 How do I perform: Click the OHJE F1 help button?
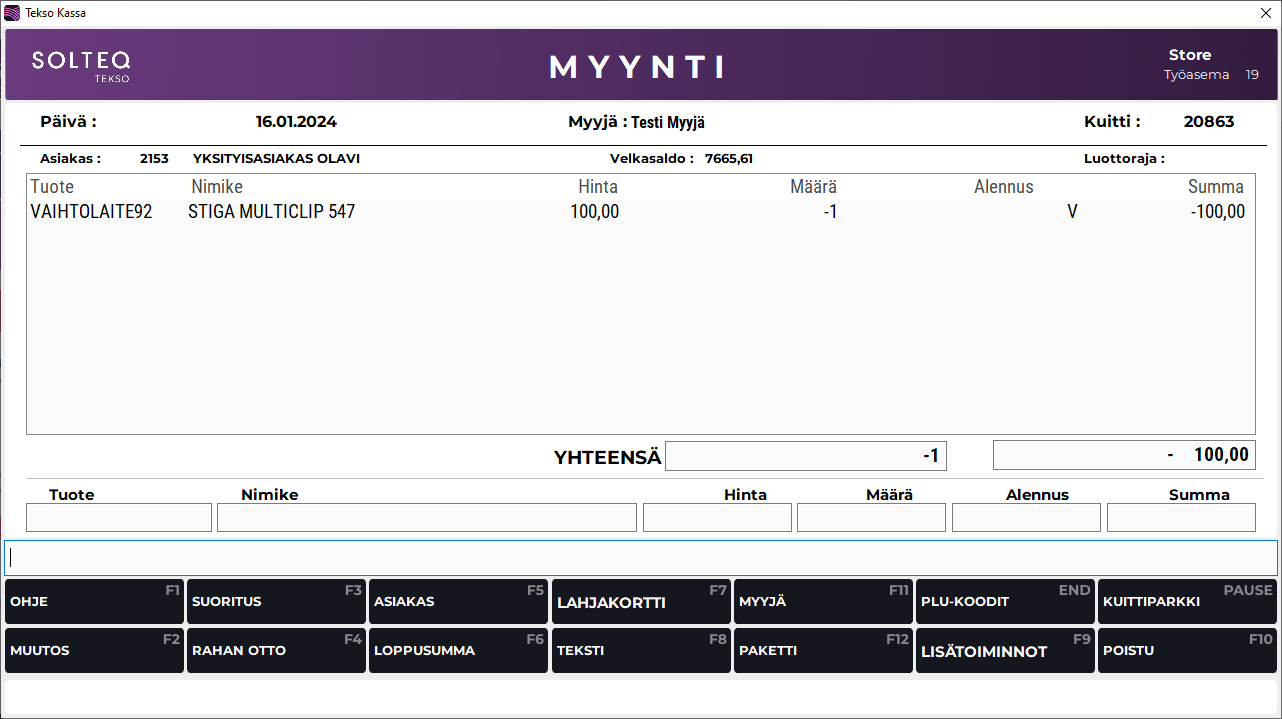coord(94,602)
